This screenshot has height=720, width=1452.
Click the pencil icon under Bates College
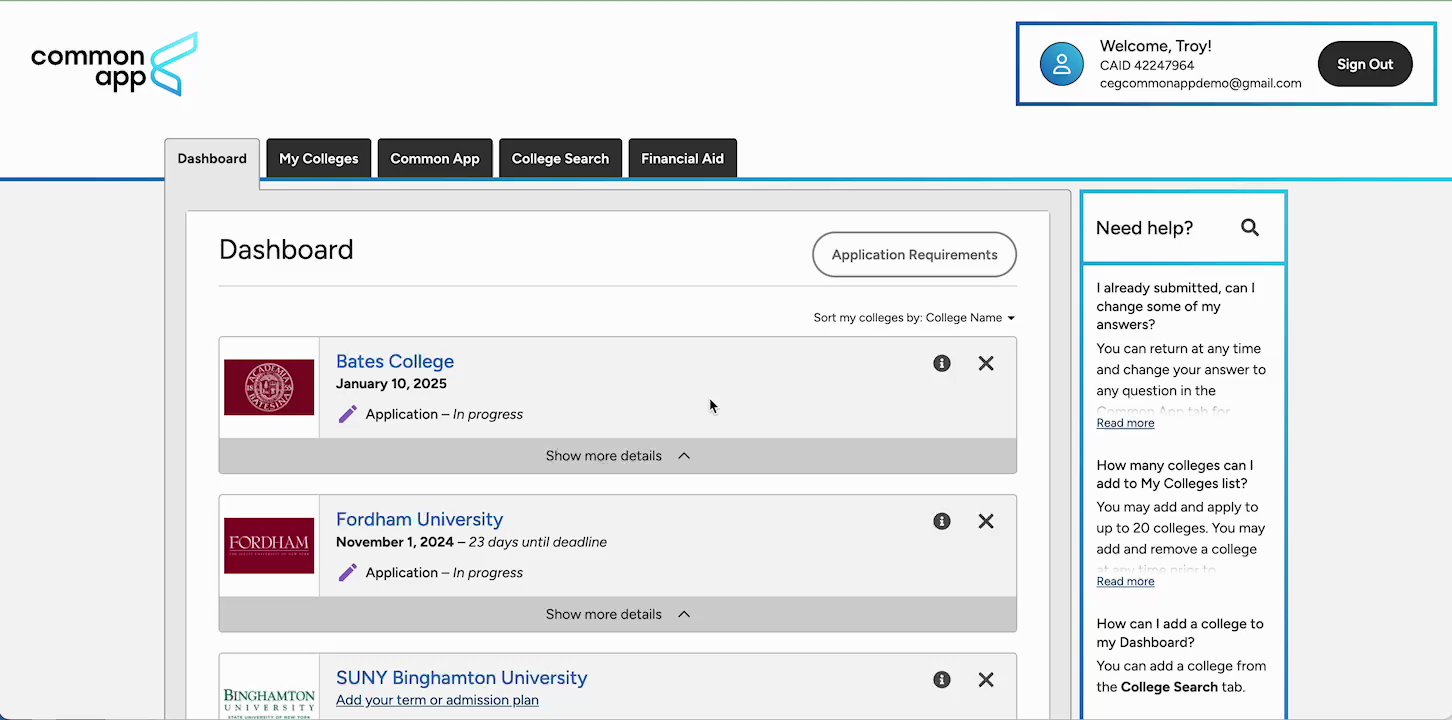(347, 414)
